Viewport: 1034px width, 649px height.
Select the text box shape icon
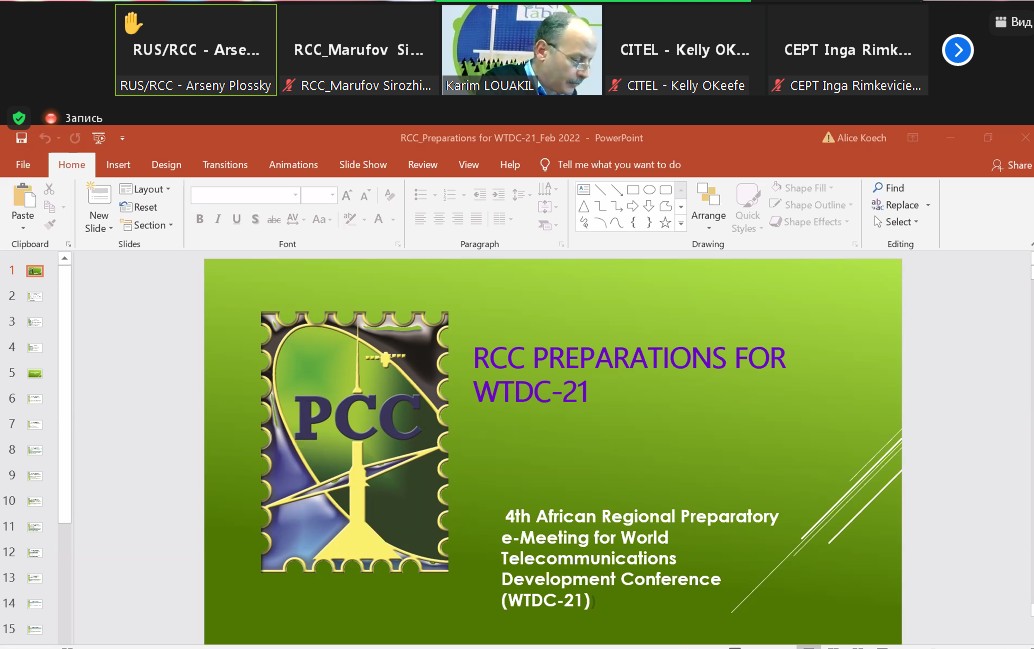(584, 190)
